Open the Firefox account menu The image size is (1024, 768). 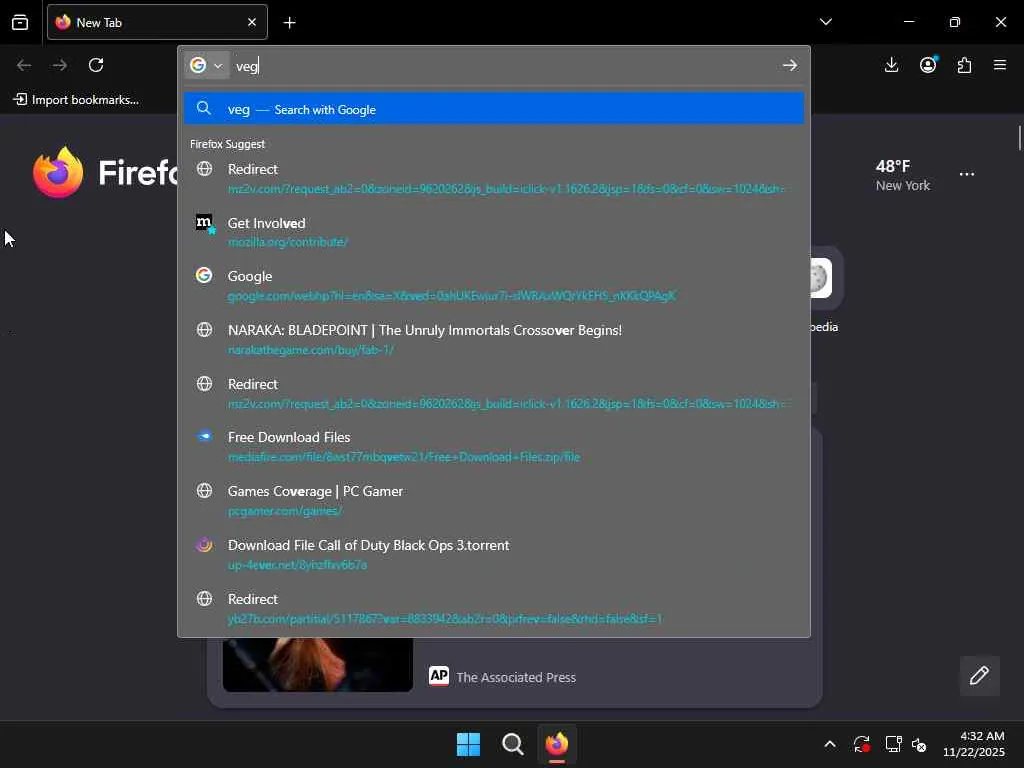click(928, 65)
